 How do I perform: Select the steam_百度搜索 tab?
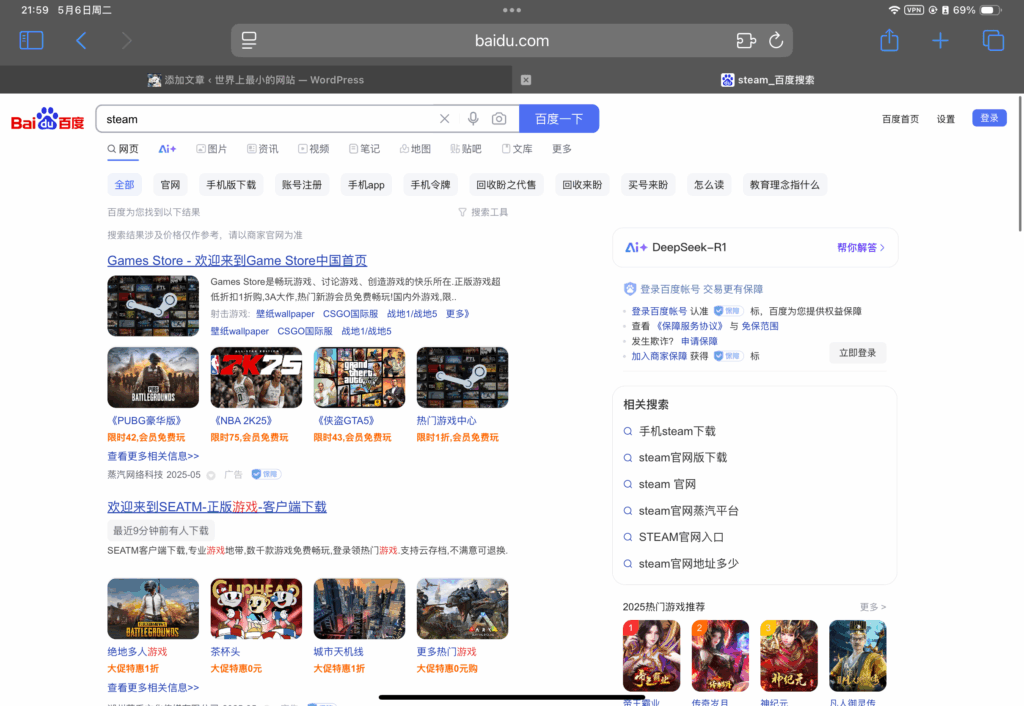click(768, 80)
